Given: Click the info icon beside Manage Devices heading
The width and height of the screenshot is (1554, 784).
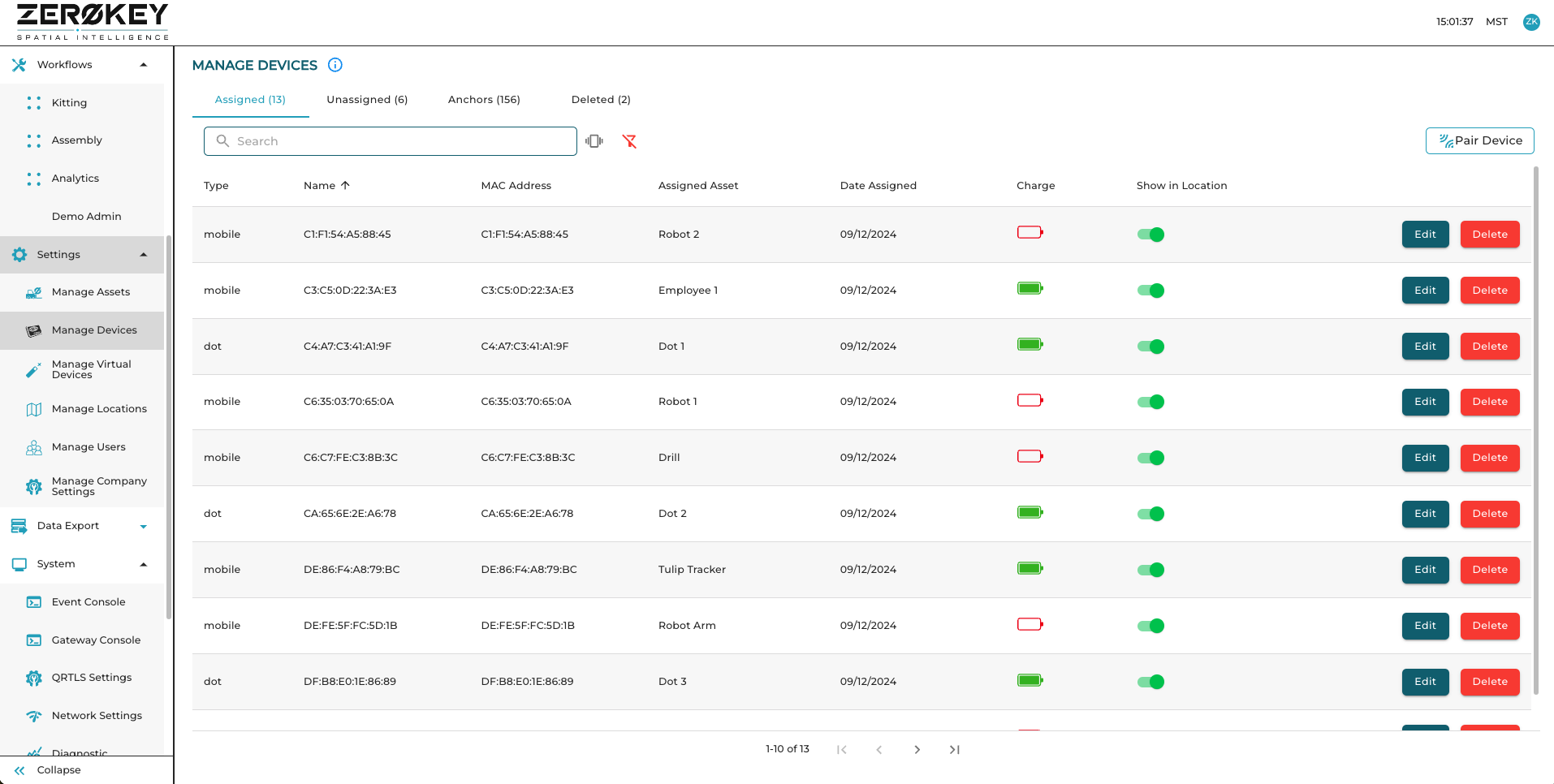Looking at the screenshot, I should [x=335, y=65].
